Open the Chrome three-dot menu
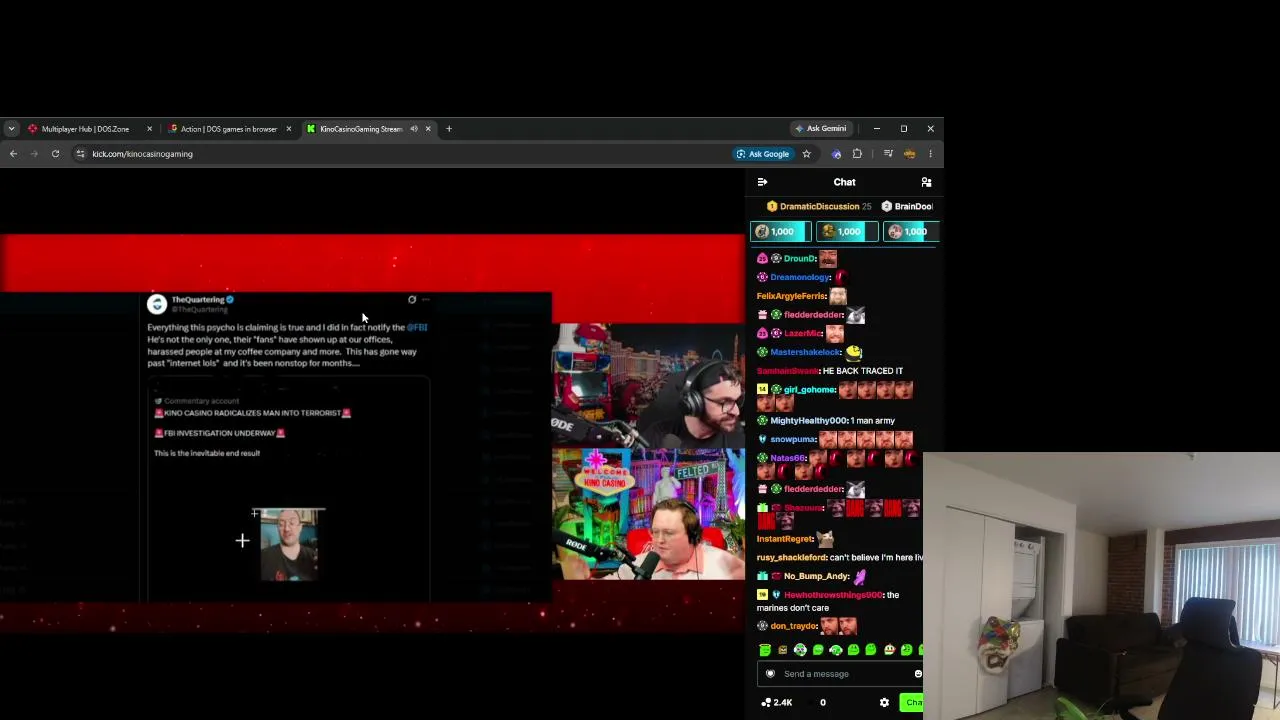This screenshot has width=1280, height=720. tap(930, 154)
